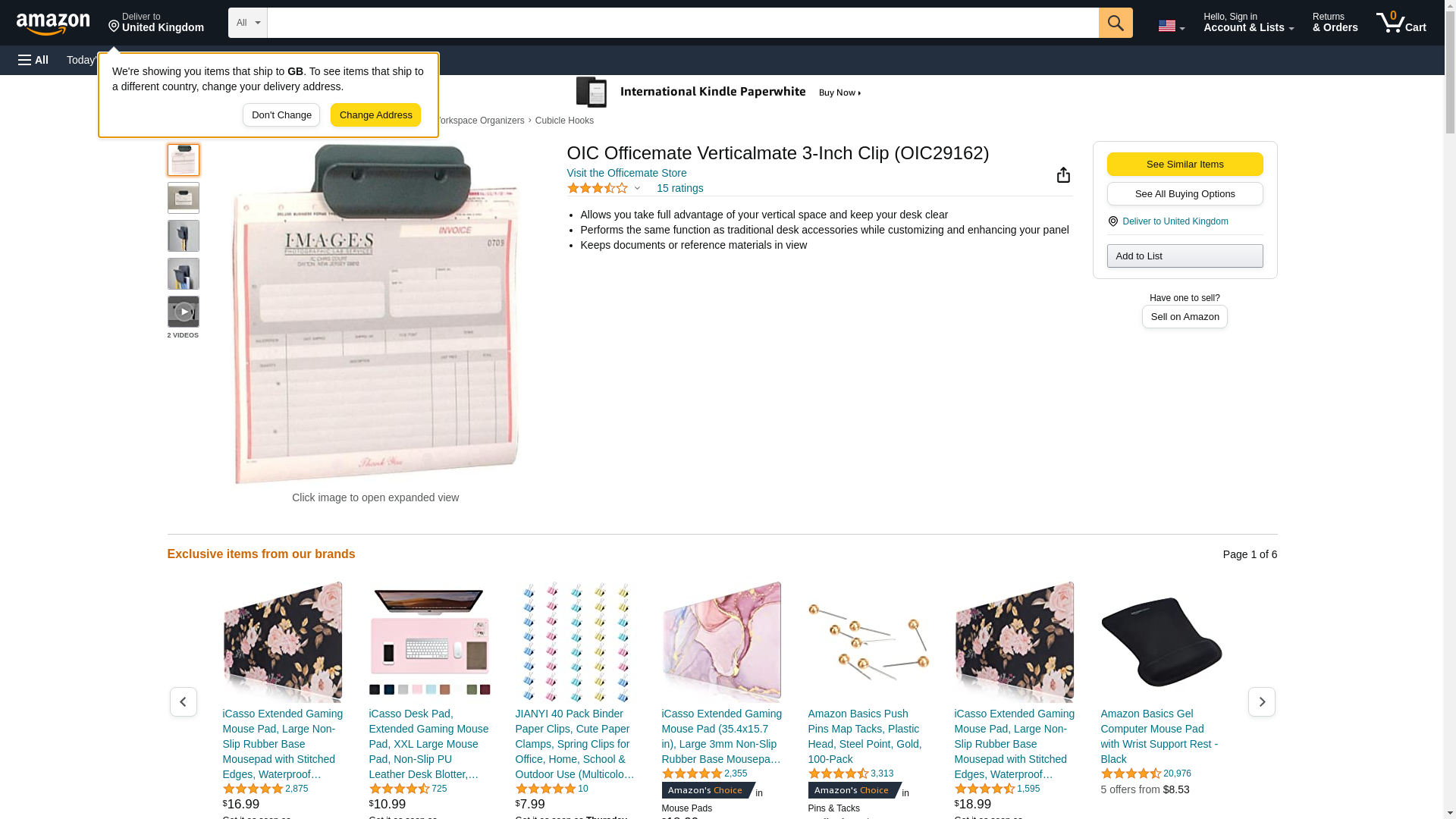
Task: Open the All hamburger menu
Action: click(x=33, y=60)
